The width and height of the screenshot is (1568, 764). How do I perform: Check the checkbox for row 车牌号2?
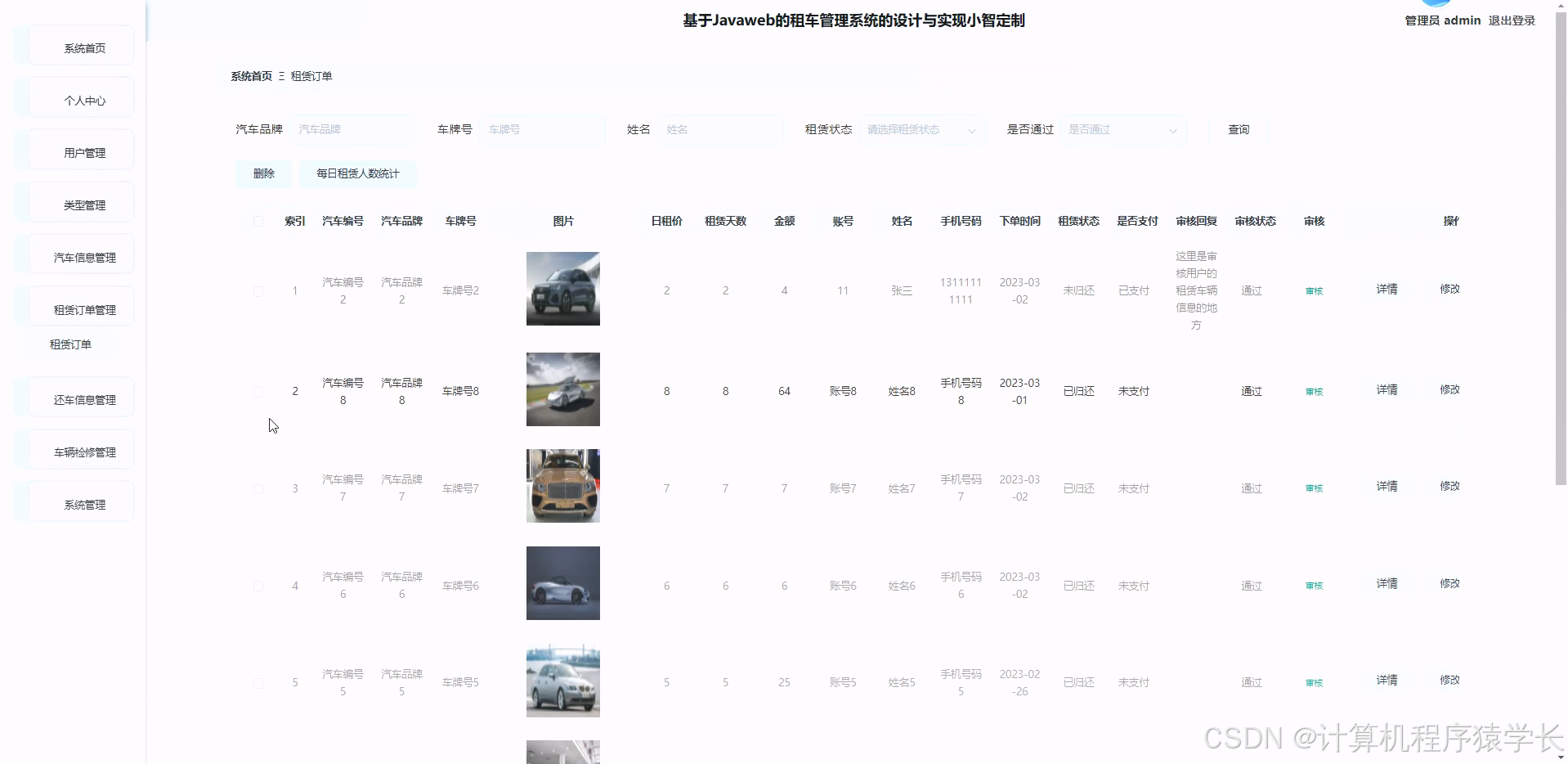(x=258, y=290)
